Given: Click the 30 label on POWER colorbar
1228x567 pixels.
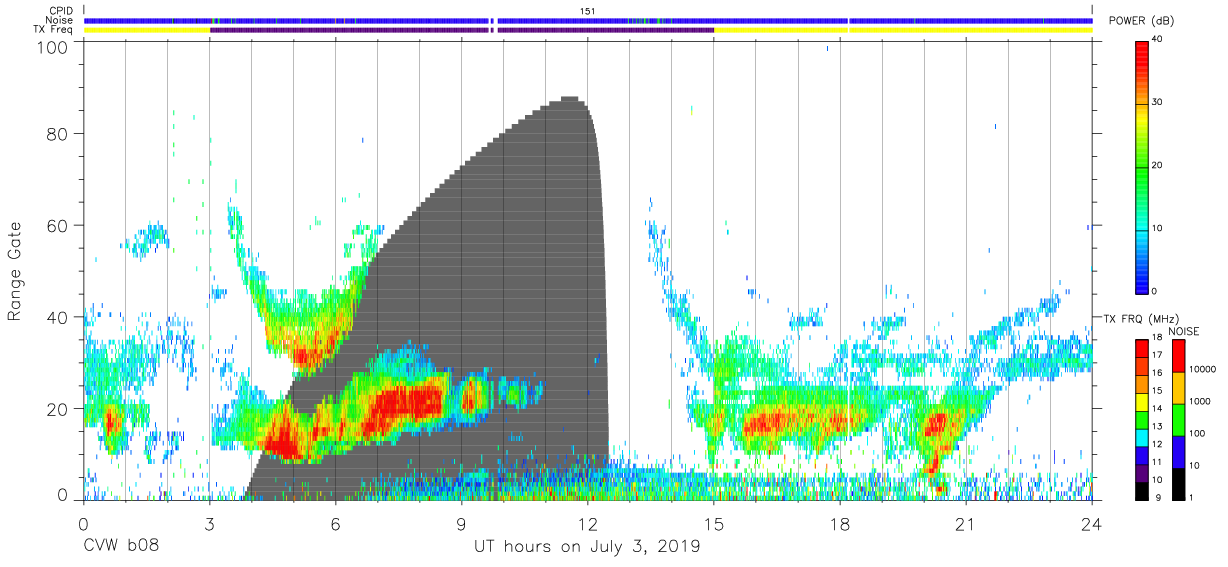Looking at the screenshot, I should (1157, 103).
